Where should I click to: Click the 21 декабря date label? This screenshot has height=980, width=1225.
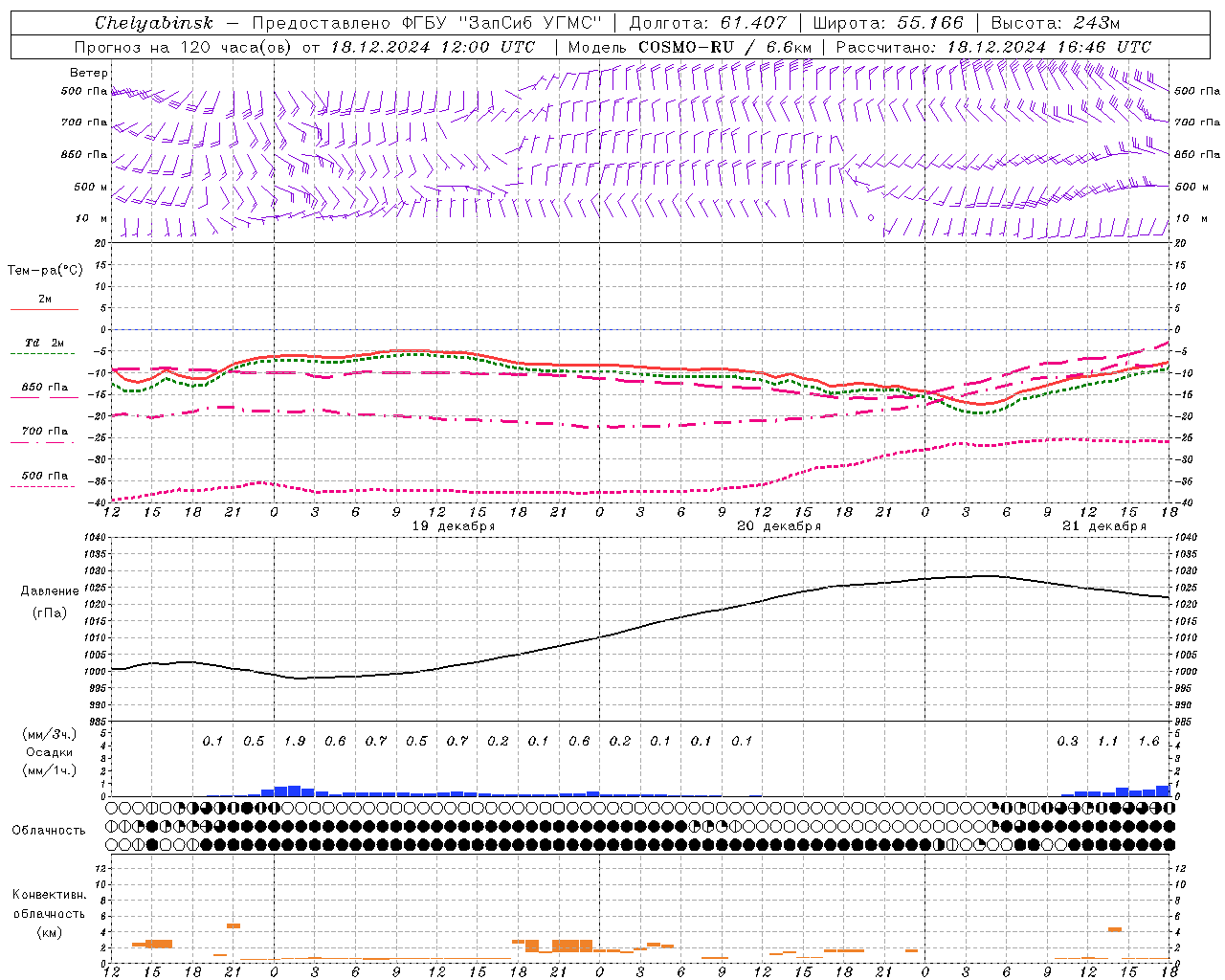(1104, 526)
